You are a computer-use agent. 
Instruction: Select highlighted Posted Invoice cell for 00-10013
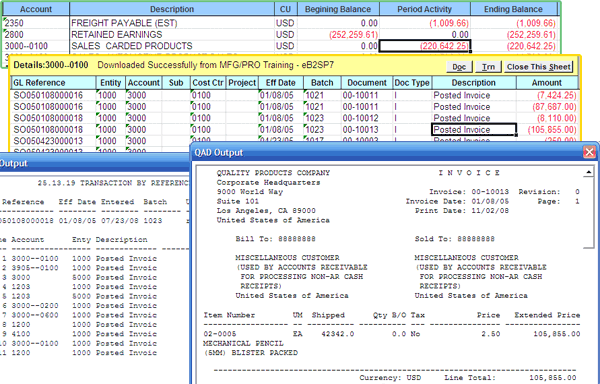(474, 130)
